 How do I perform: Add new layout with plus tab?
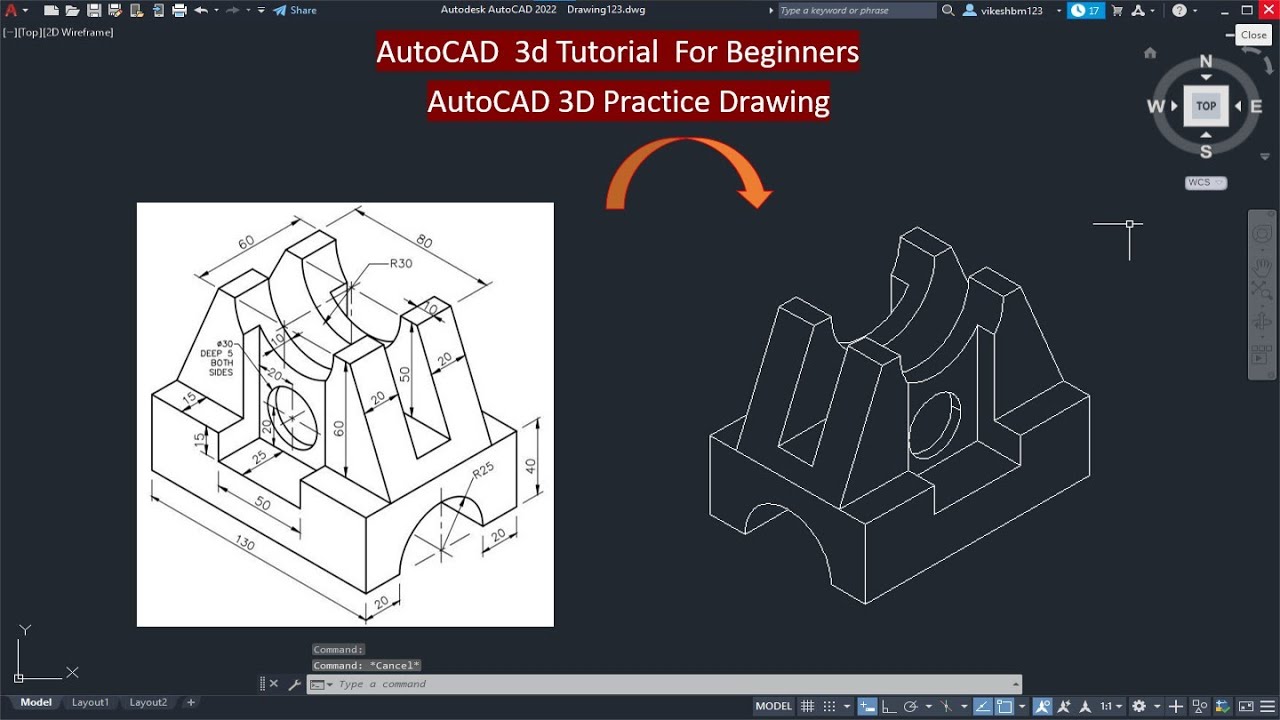(x=191, y=702)
